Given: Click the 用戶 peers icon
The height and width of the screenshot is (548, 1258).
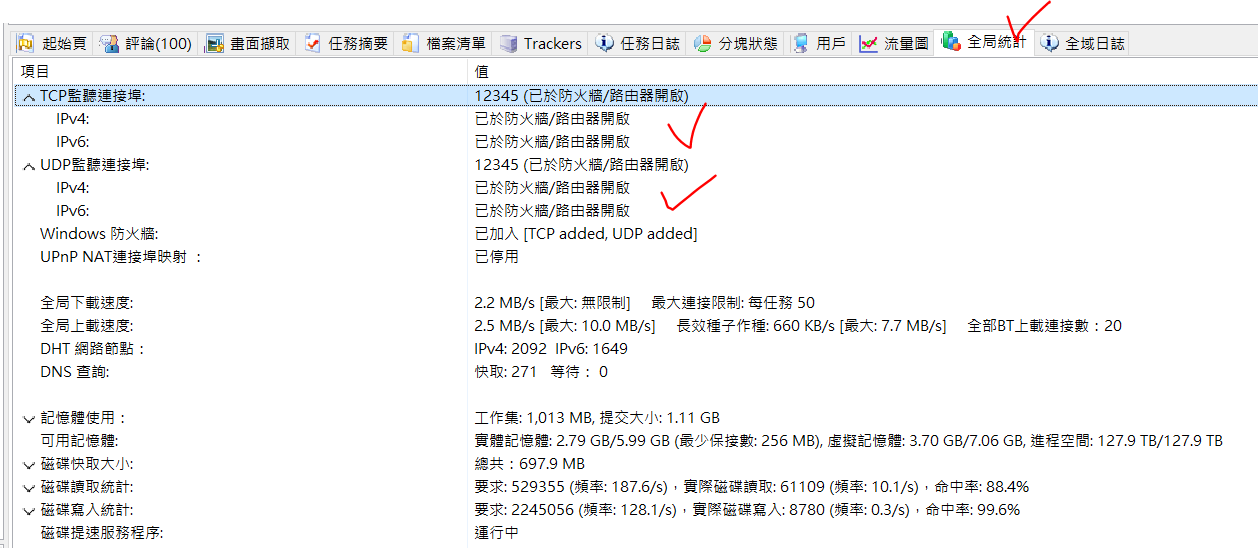Looking at the screenshot, I should tap(800, 43).
